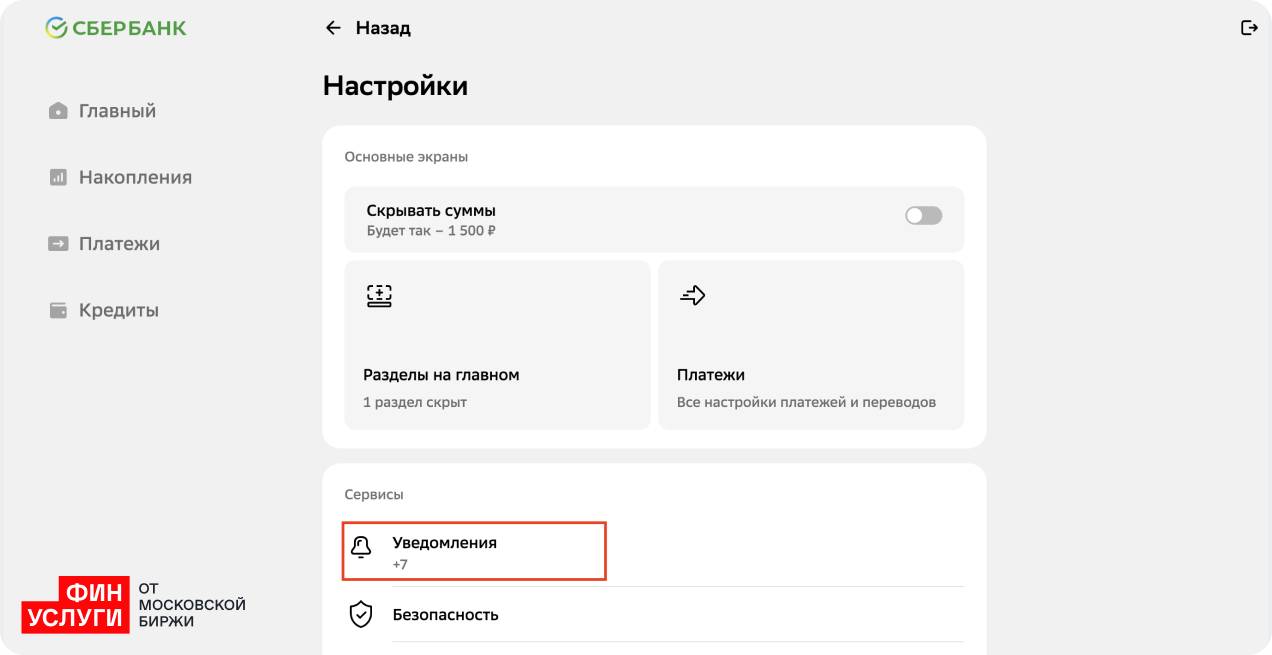1272x655 pixels.
Task: Open the Накопления menu item
Action: [x=135, y=177]
